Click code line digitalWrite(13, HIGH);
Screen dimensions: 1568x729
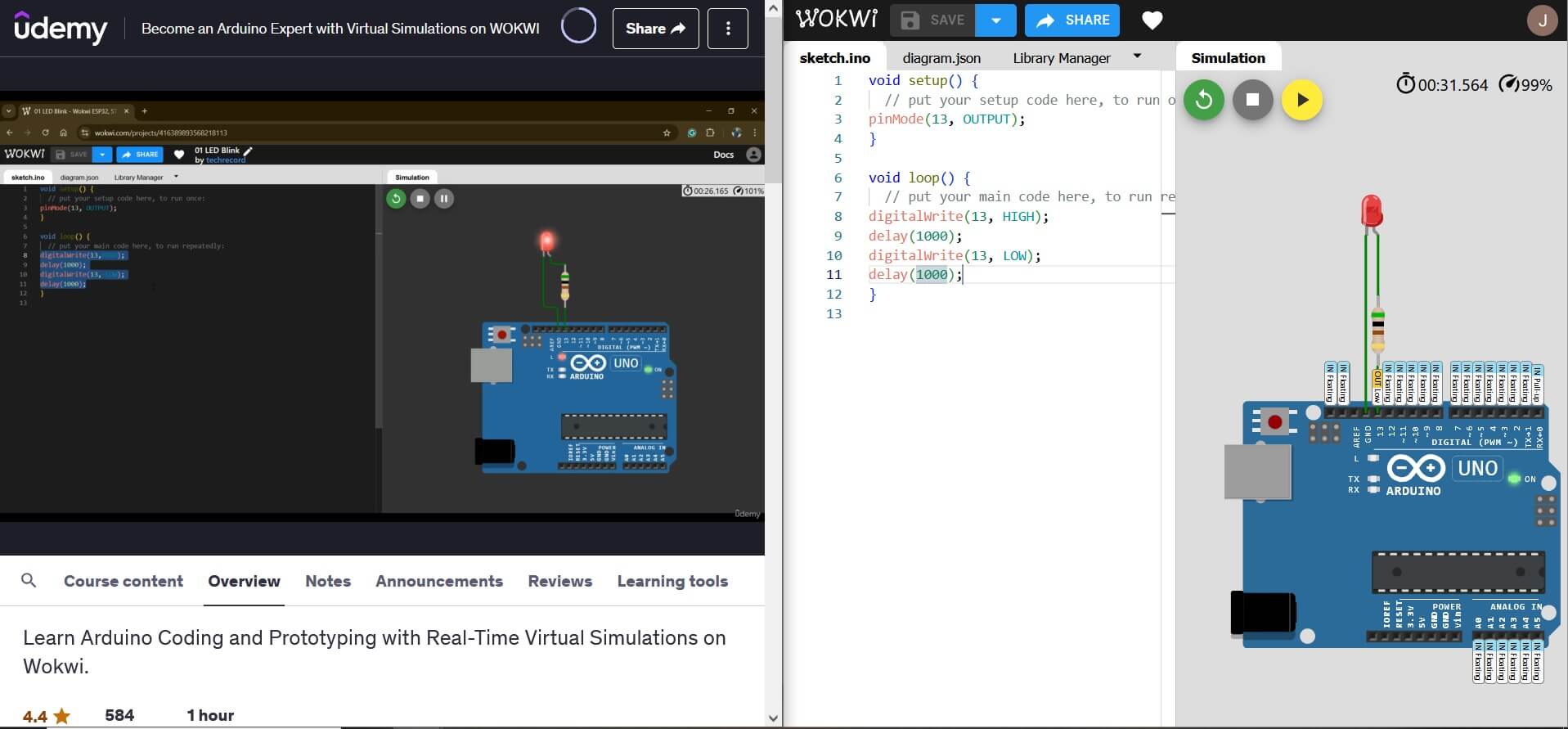(959, 216)
